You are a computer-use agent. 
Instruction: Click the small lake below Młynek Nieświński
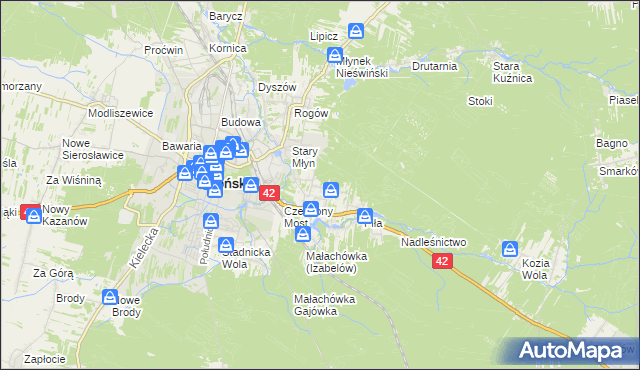[x=349, y=84]
